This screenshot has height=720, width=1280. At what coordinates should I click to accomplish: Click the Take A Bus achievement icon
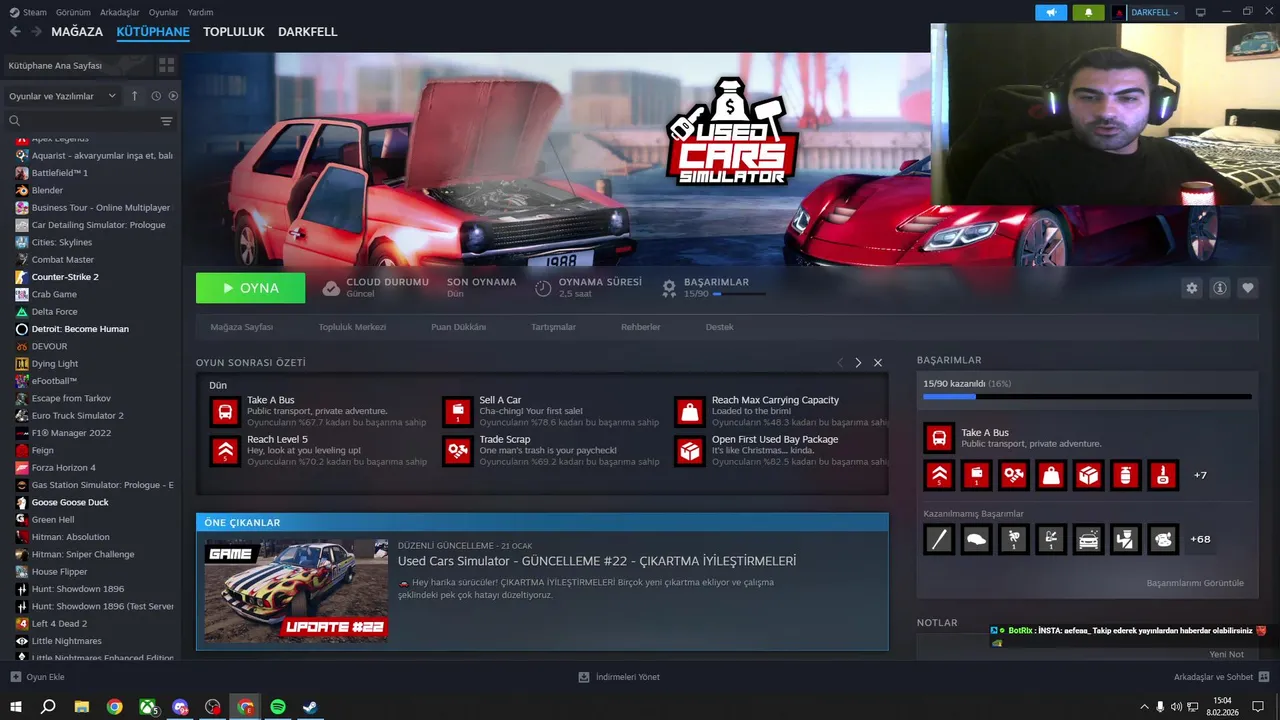click(225, 411)
